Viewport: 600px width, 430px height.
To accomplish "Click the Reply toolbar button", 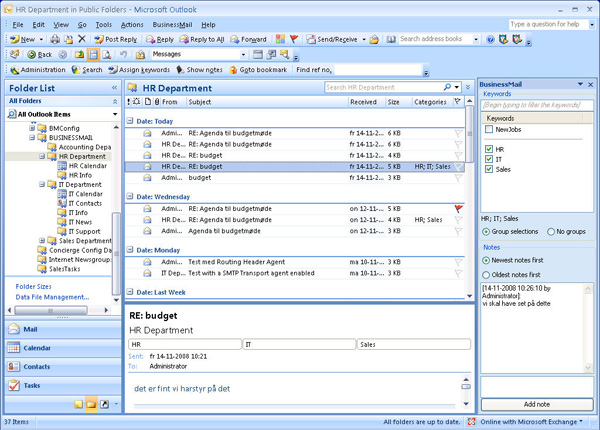I will (x=160, y=39).
